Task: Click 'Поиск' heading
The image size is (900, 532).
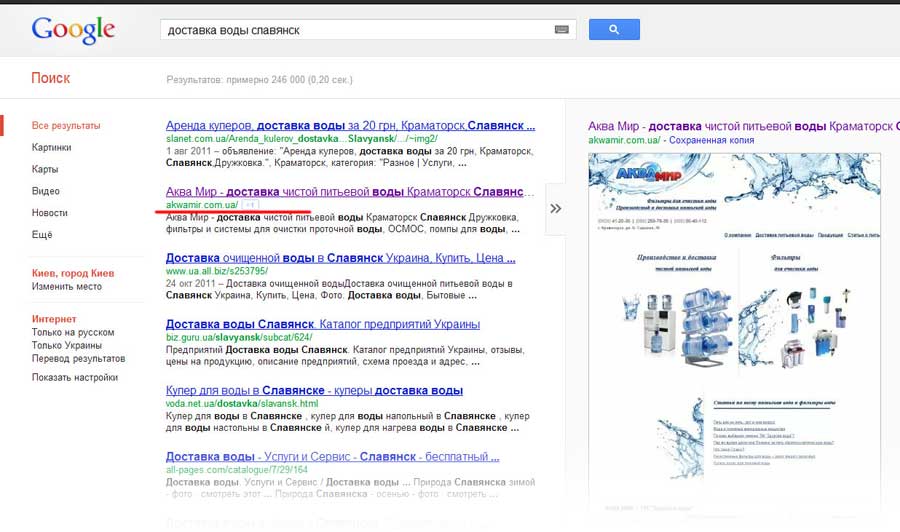Action: click(51, 78)
